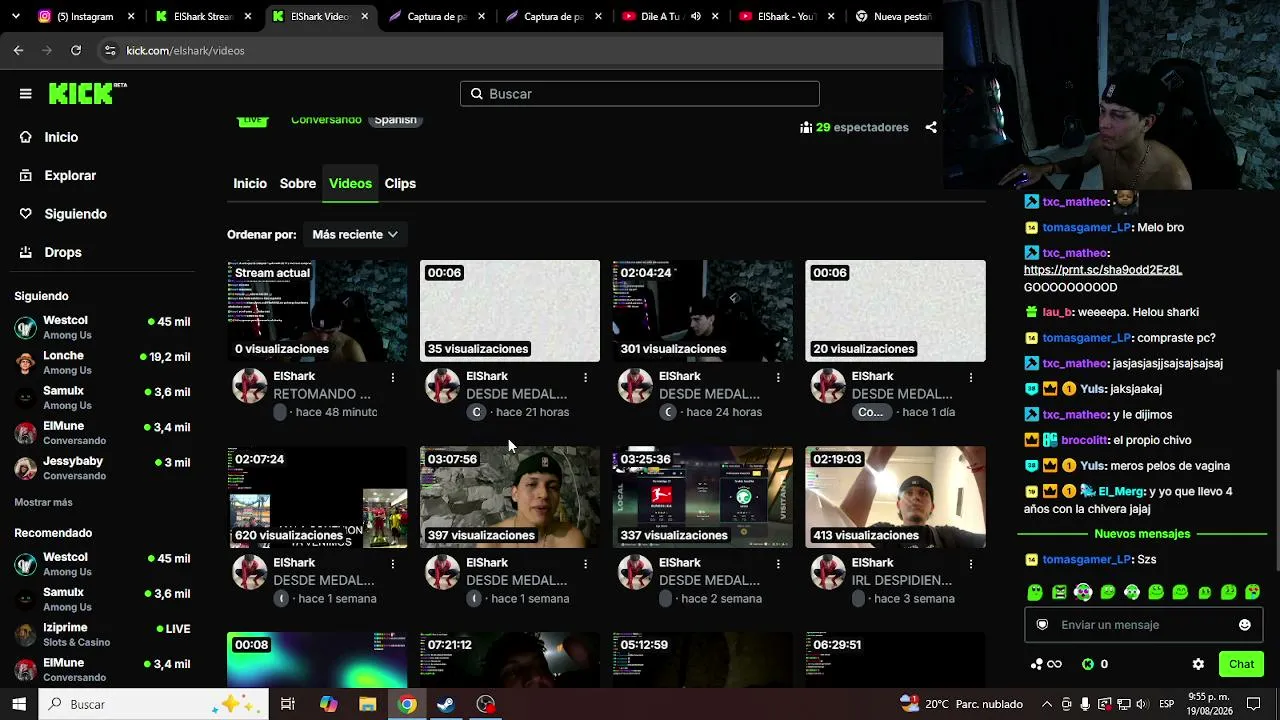Open chat settings gear
The width and height of the screenshot is (1280, 720).
click(1198, 664)
